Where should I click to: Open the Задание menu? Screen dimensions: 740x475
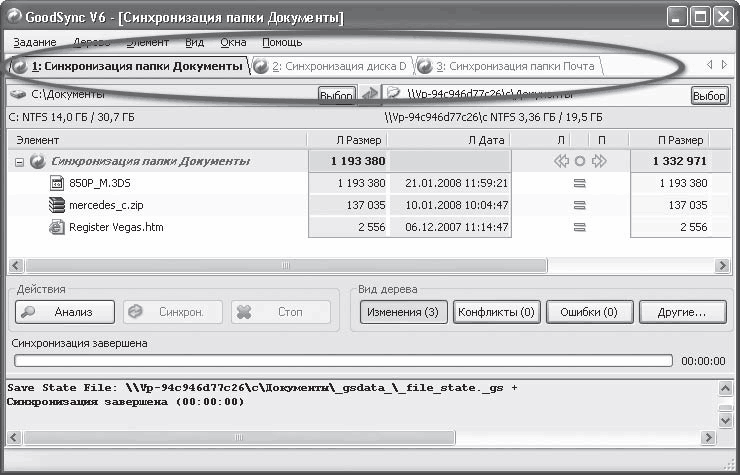click(x=35, y=42)
